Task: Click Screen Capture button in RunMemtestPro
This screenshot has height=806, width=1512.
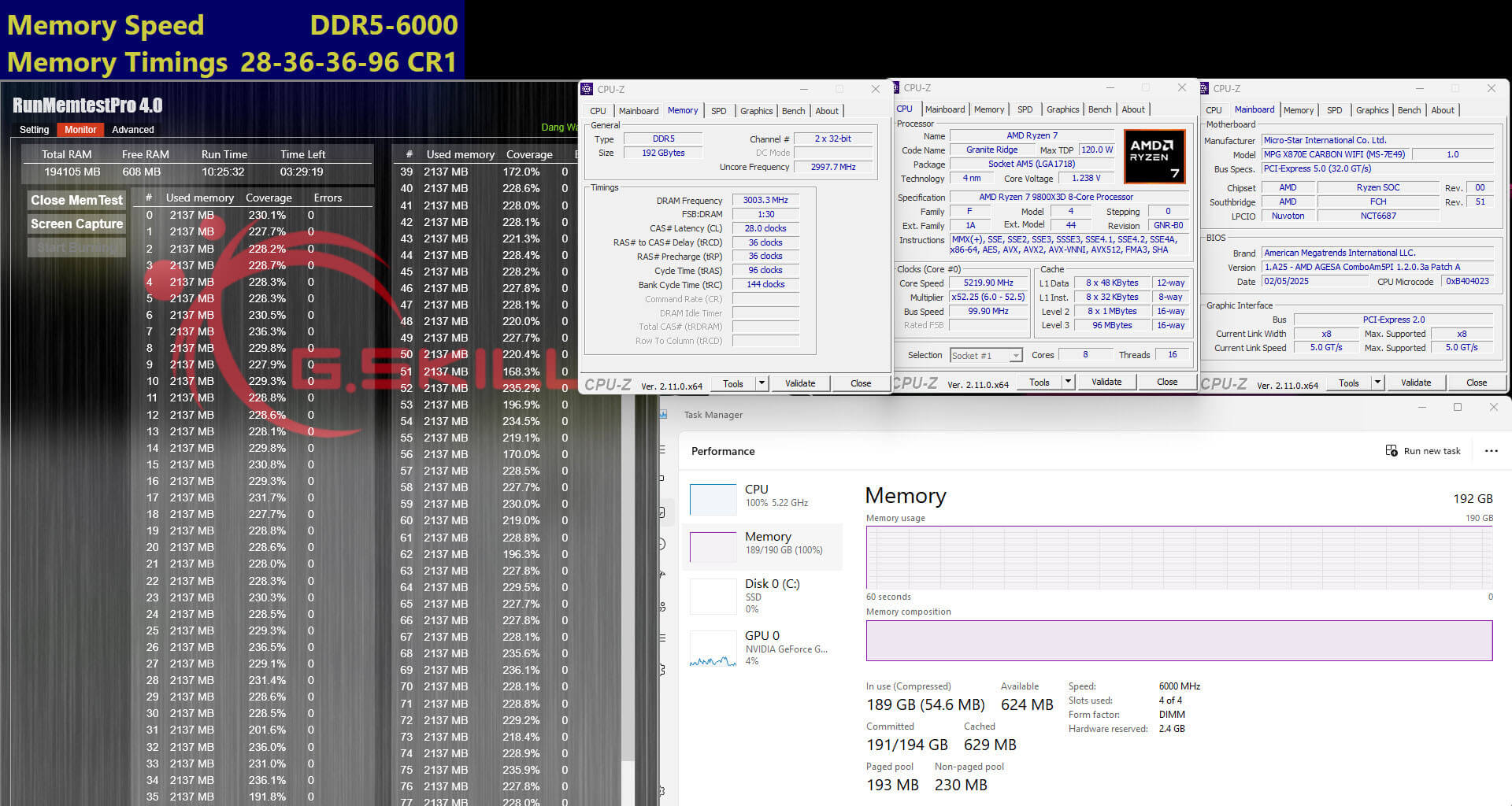Action: click(76, 224)
